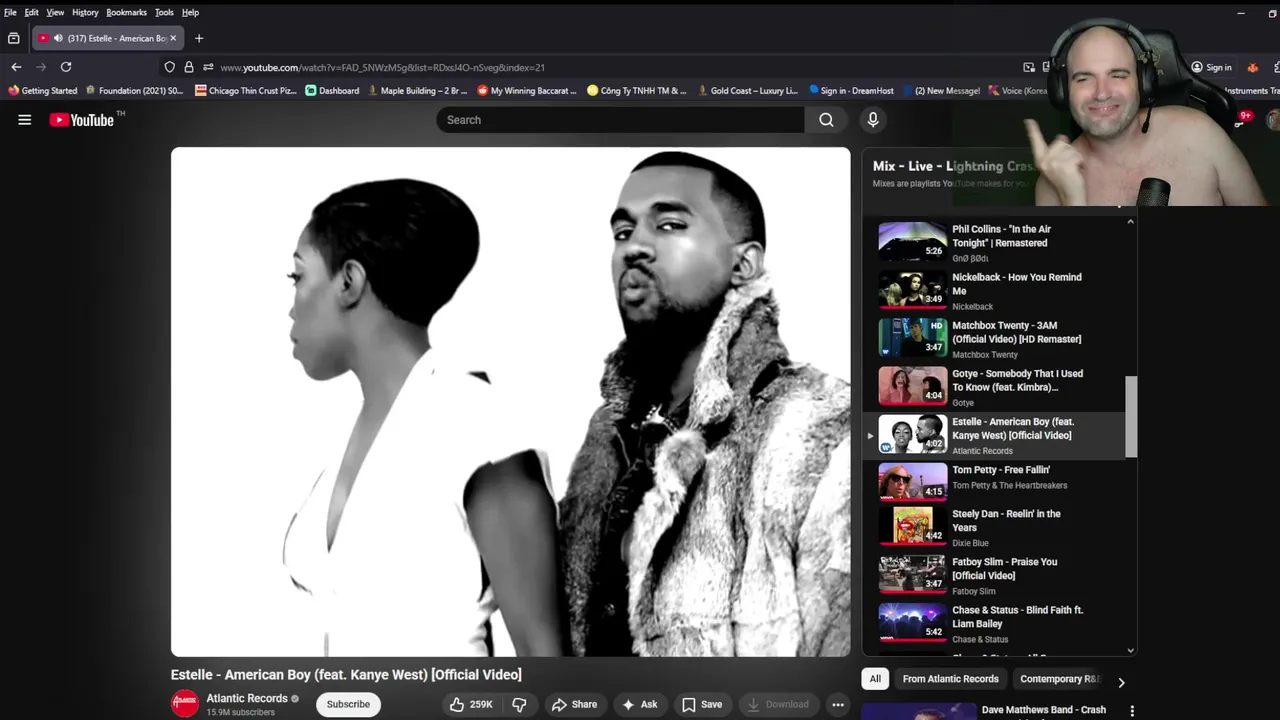1280x720 pixels.
Task: Open the tracking protection shield icon
Action: tap(170, 67)
